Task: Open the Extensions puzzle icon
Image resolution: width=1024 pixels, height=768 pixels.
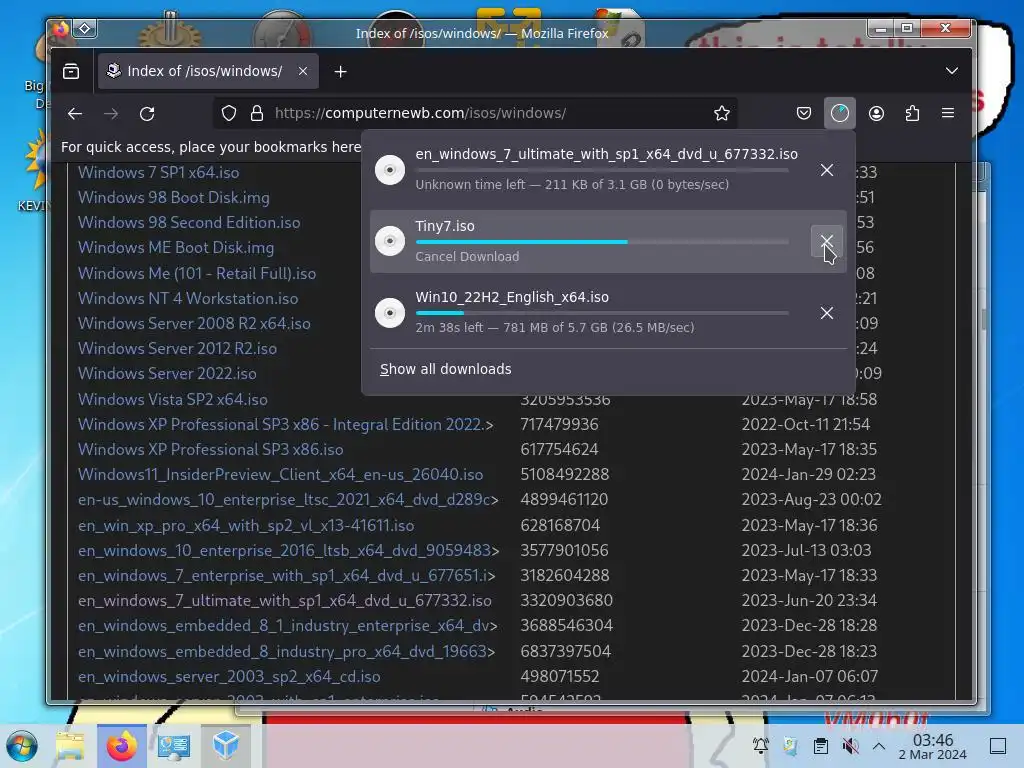Action: click(x=912, y=114)
